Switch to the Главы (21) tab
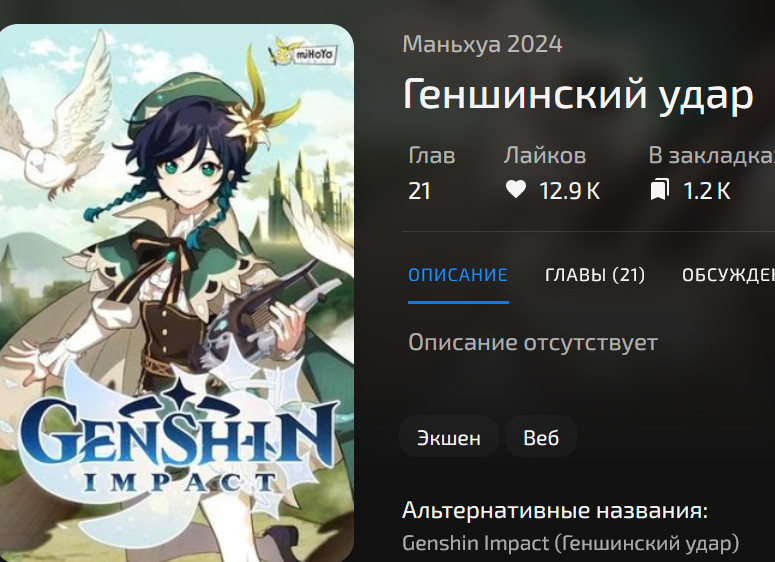 pos(595,275)
